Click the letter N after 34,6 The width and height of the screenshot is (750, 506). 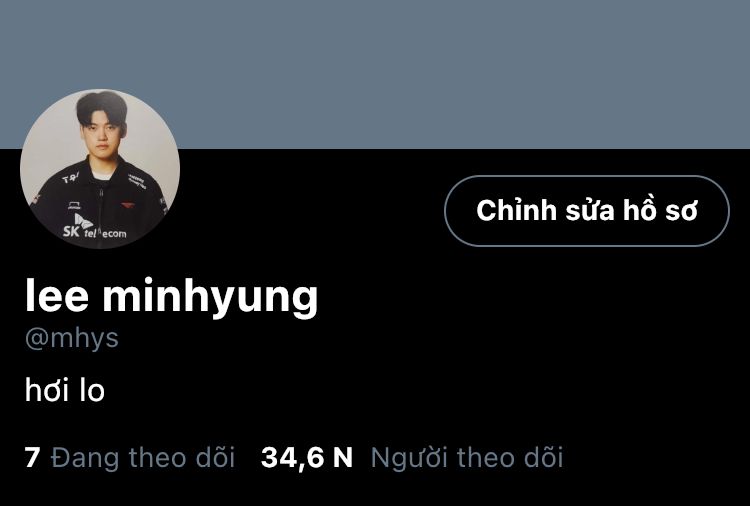(342, 457)
